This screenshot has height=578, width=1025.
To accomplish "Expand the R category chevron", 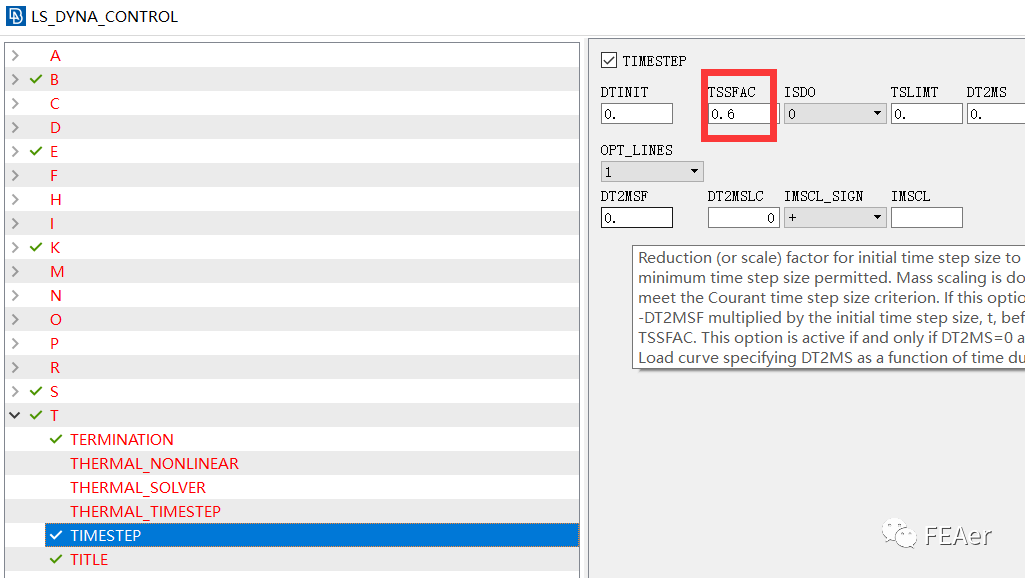I will tap(15, 367).
